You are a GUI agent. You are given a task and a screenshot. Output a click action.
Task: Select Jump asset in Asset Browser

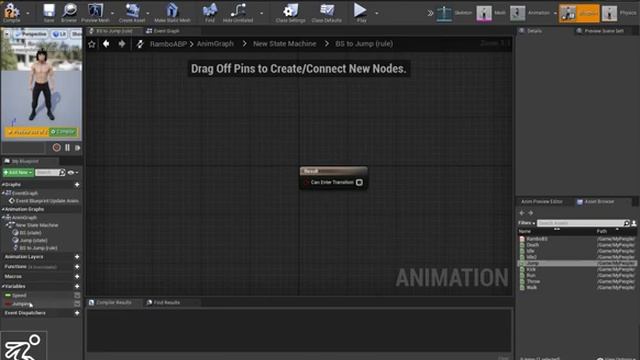tap(577, 264)
